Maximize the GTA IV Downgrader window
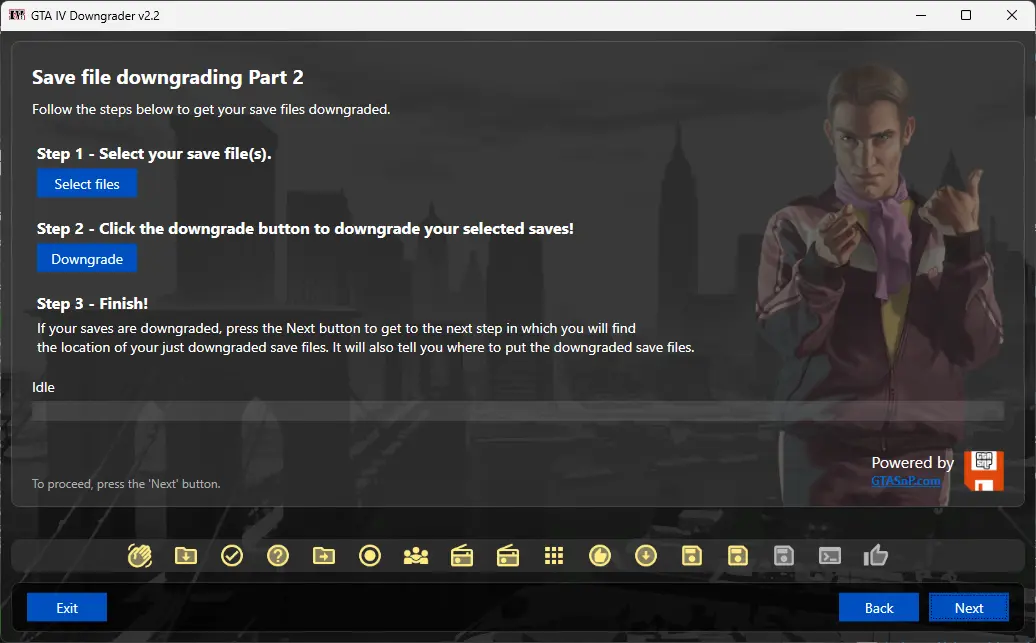 point(966,15)
